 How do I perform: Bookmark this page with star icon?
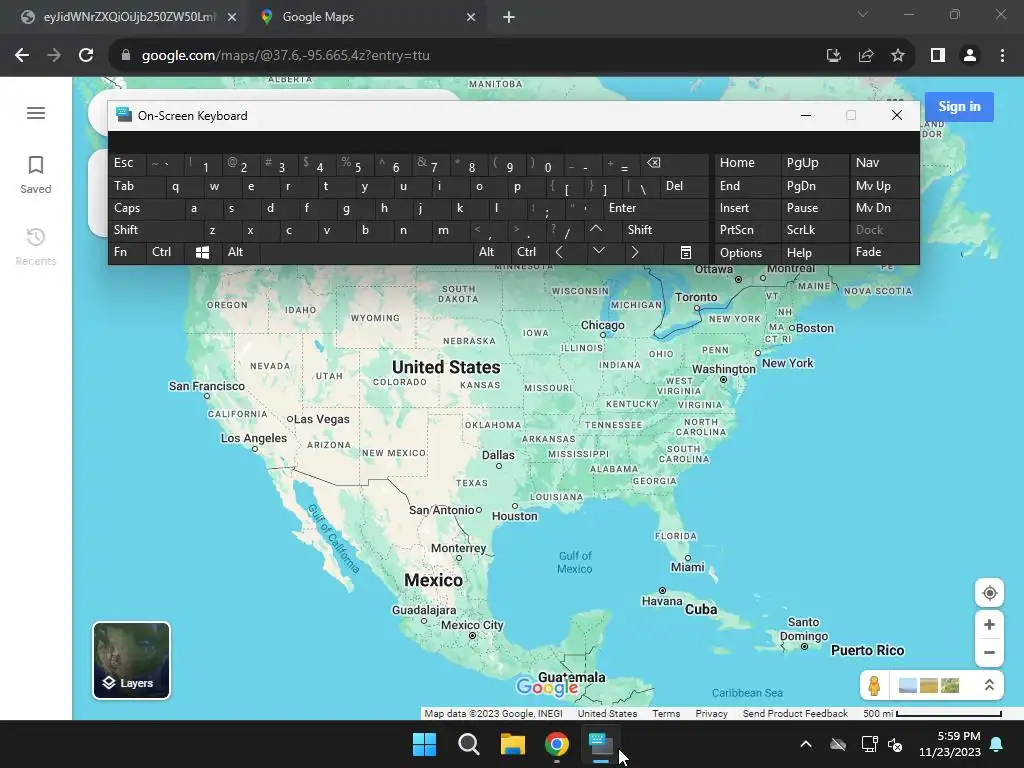click(898, 56)
